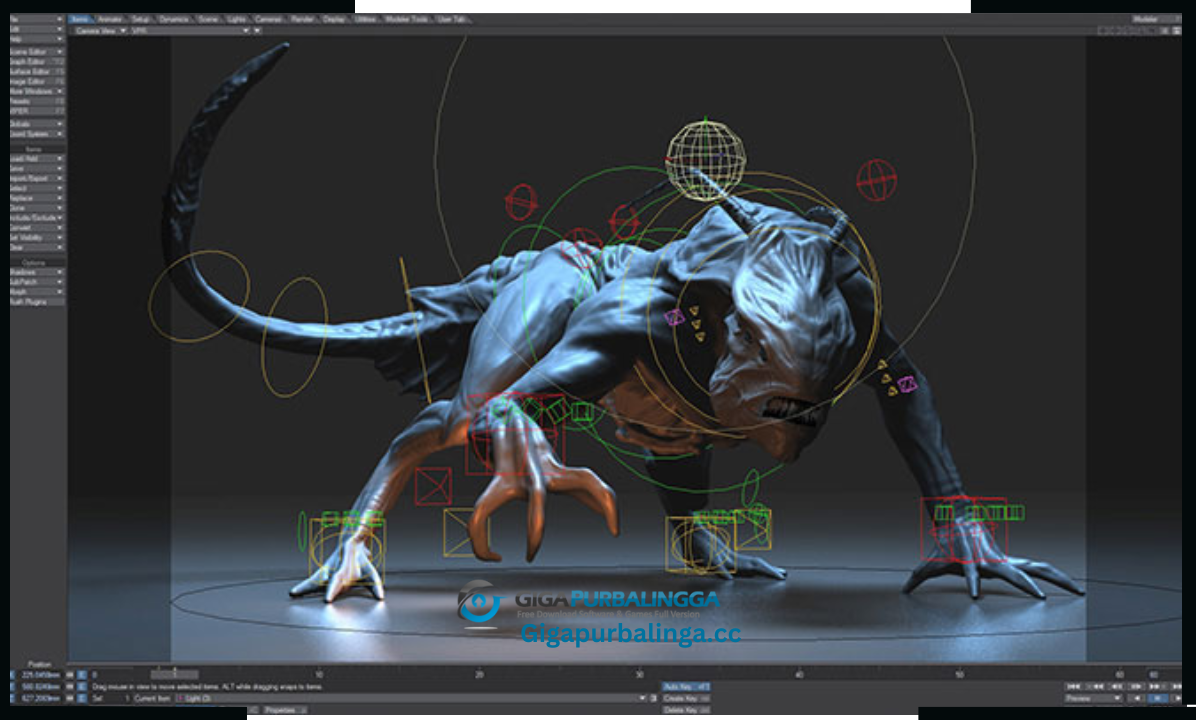Click the Modeler button at top right

click(x=1156, y=19)
